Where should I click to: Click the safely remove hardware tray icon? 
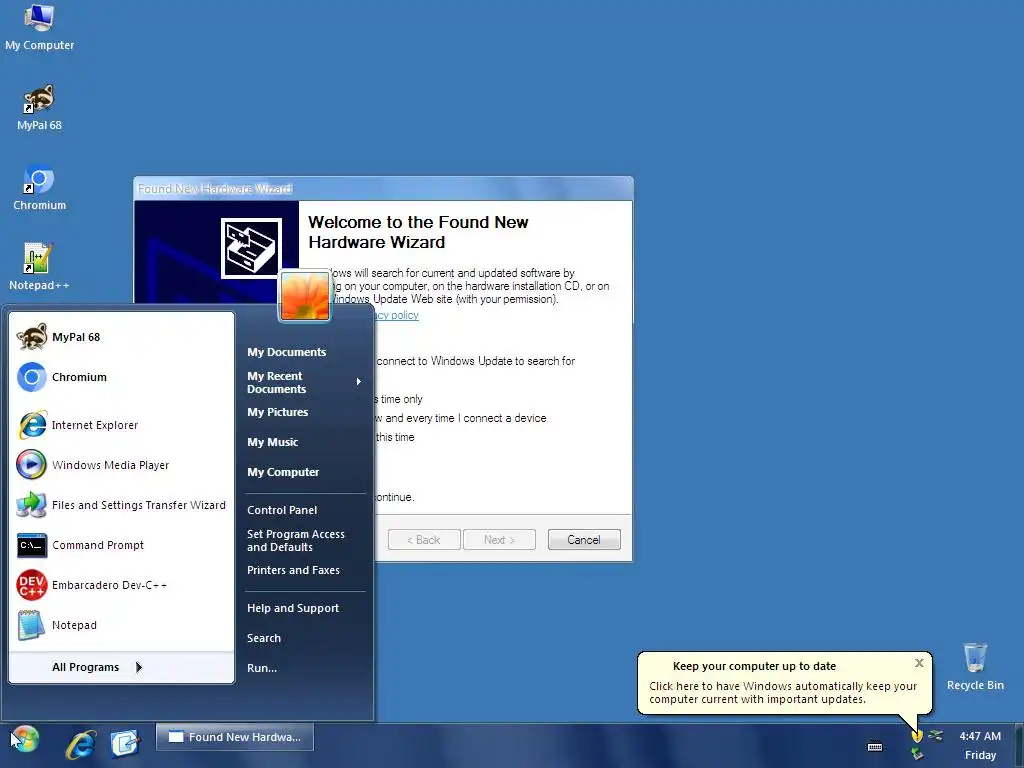pyautogui.click(x=918, y=754)
